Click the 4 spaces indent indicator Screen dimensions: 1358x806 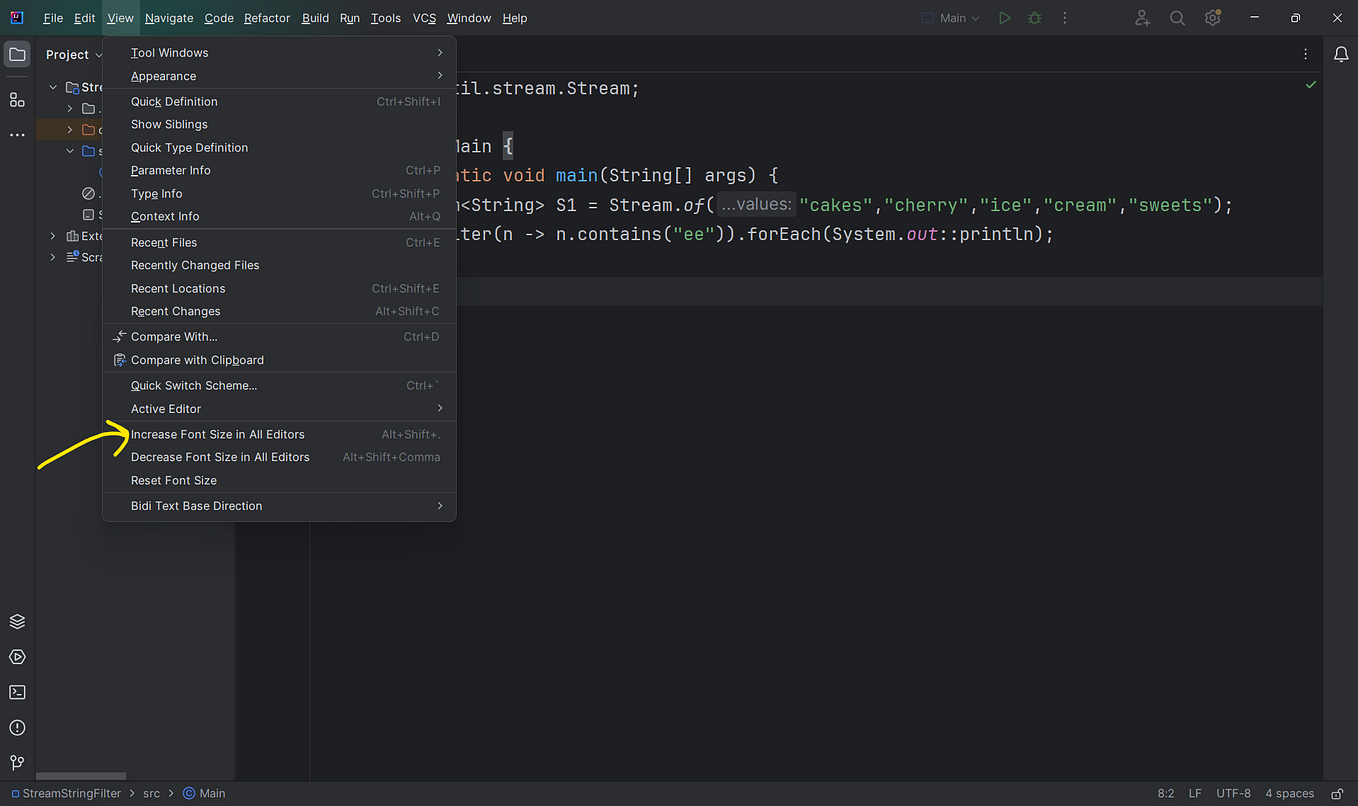1288,793
